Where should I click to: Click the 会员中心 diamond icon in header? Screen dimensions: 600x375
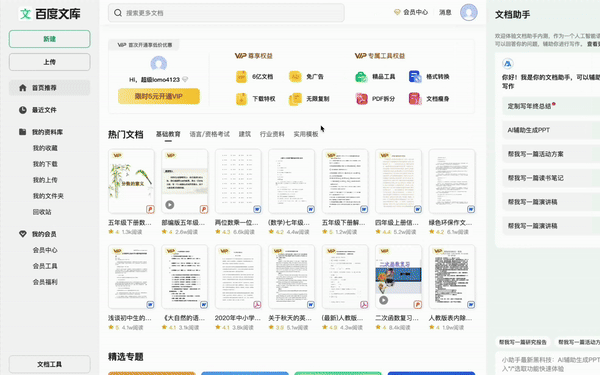point(397,12)
